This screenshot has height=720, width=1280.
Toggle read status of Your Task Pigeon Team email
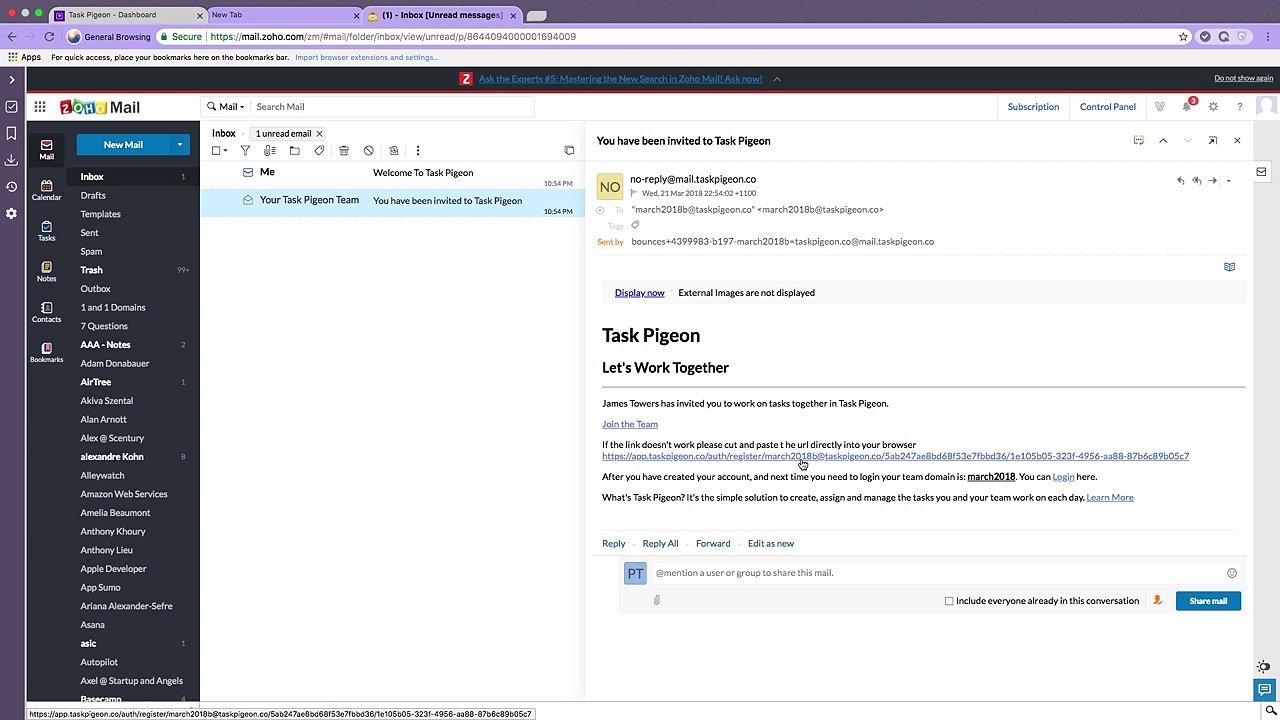pyautogui.click(x=248, y=200)
